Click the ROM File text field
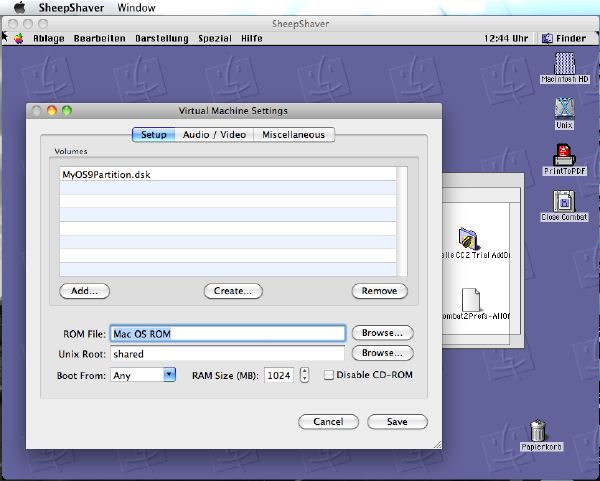 [x=228, y=334]
